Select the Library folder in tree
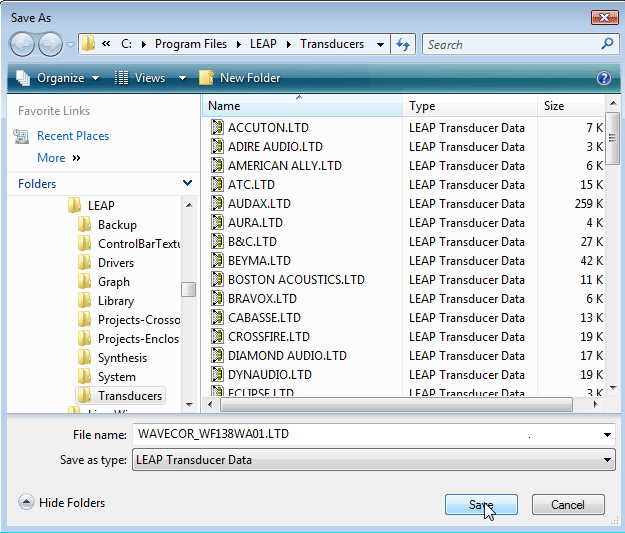Viewport: 625px width, 533px height. pyautogui.click(x=106, y=301)
